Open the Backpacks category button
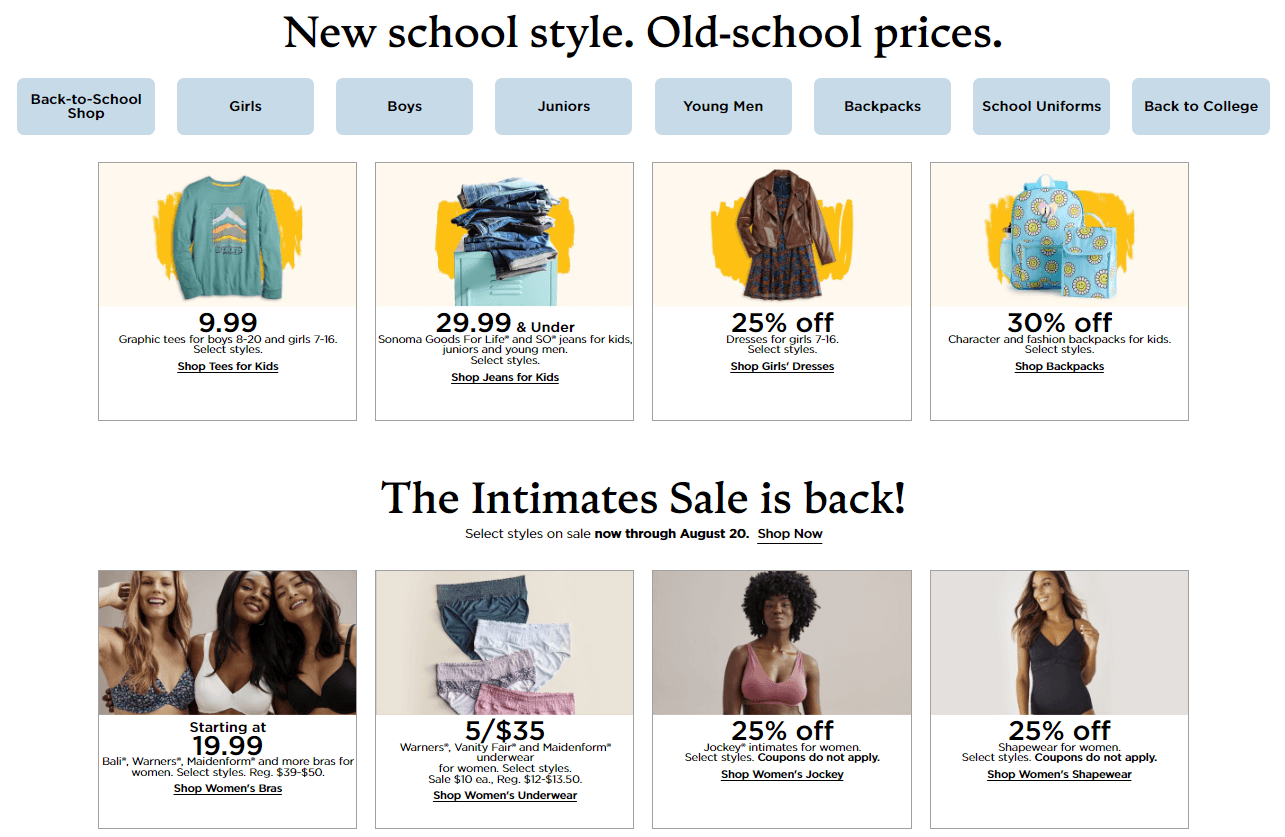The image size is (1285, 837). (882, 106)
